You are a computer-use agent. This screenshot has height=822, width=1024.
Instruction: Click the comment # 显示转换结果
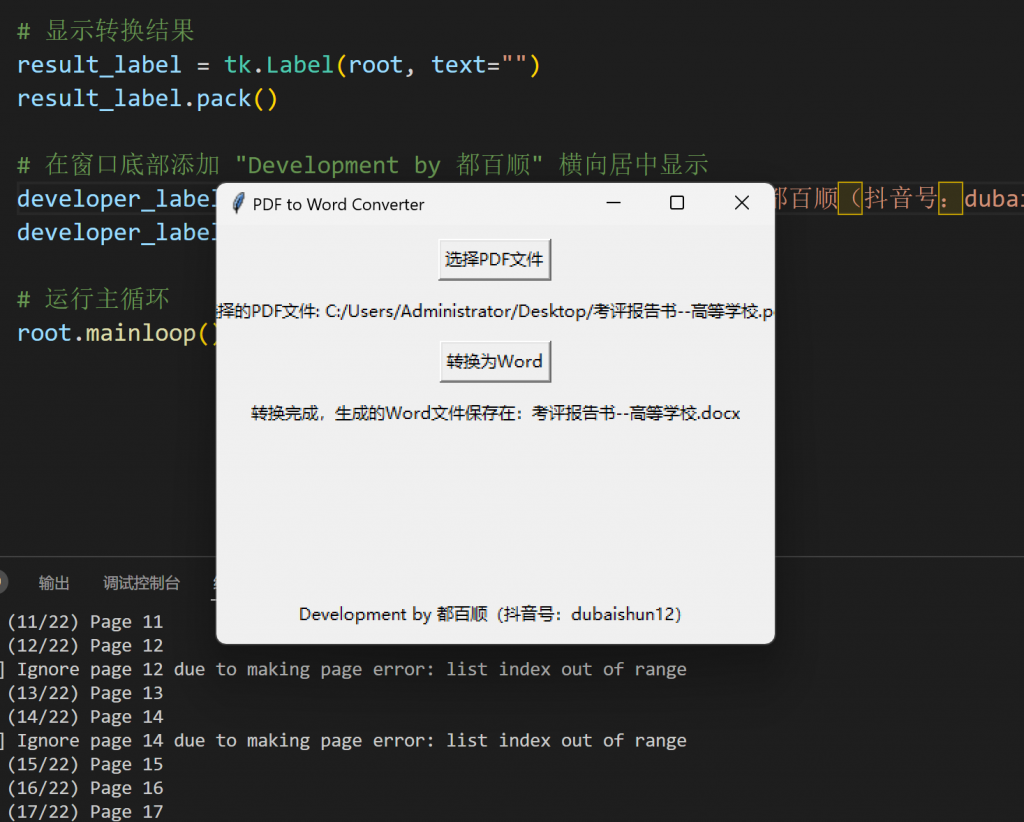point(105,31)
